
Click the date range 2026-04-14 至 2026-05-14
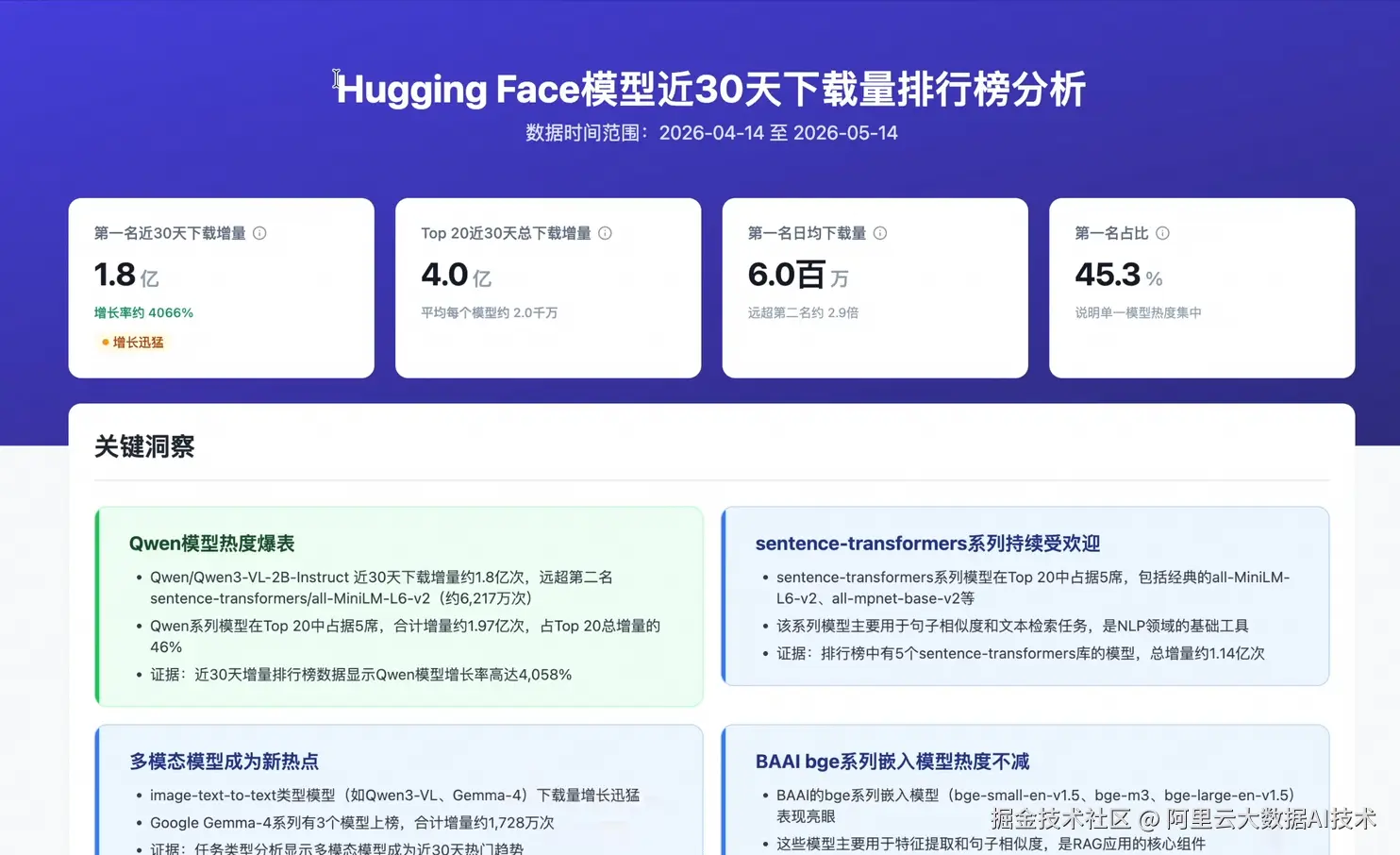(x=778, y=133)
